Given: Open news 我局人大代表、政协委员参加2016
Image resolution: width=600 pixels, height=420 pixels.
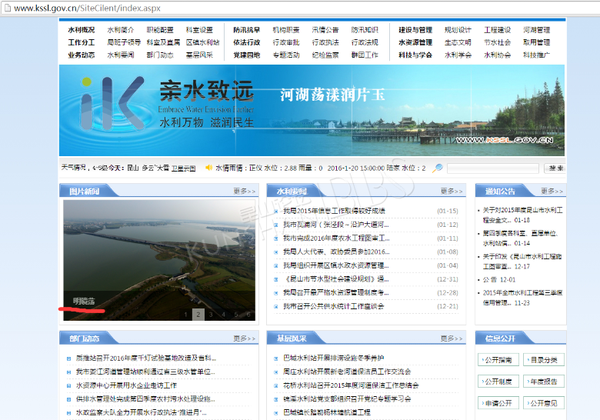Looking at the screenshot, I should click(336, 252).
